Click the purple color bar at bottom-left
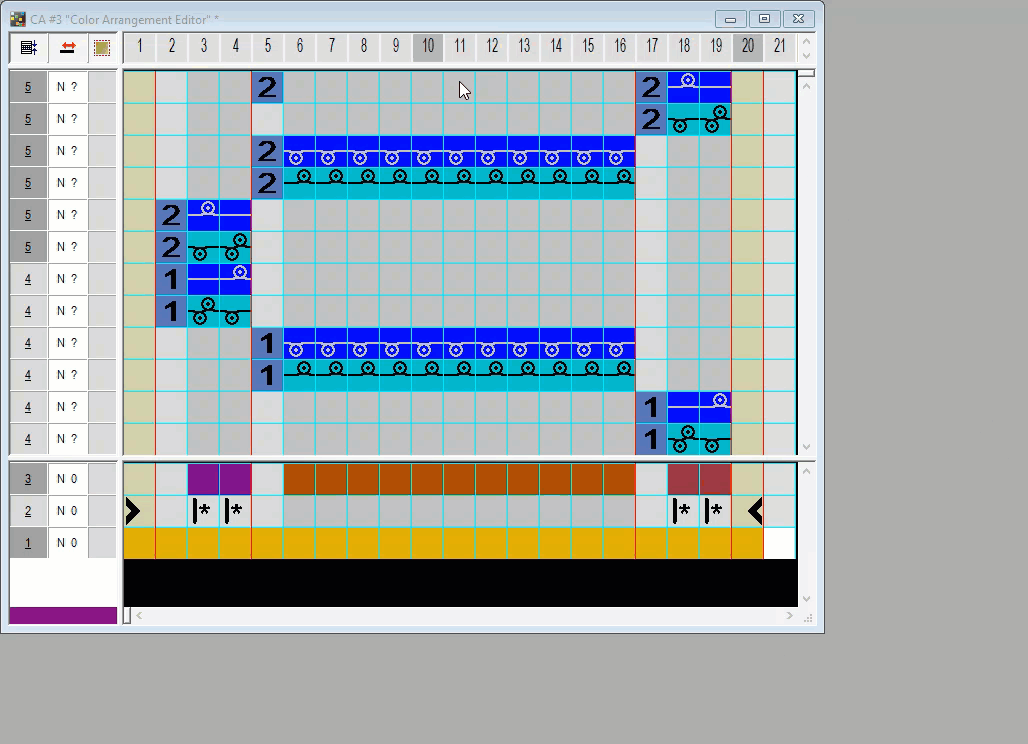This screenshot has width=1028, height=744. point(63,615)
